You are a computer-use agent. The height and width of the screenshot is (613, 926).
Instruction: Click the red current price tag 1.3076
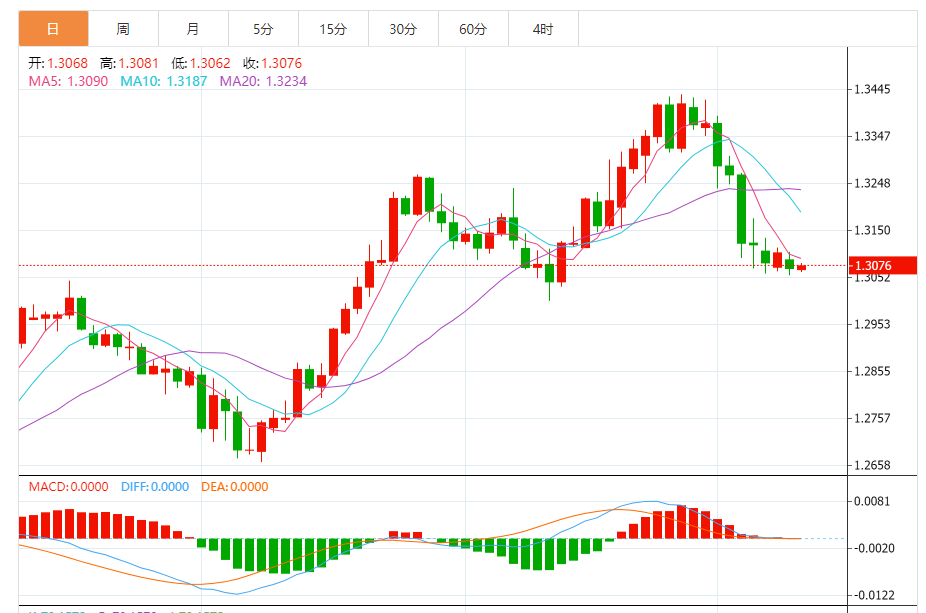click(882, 265)
